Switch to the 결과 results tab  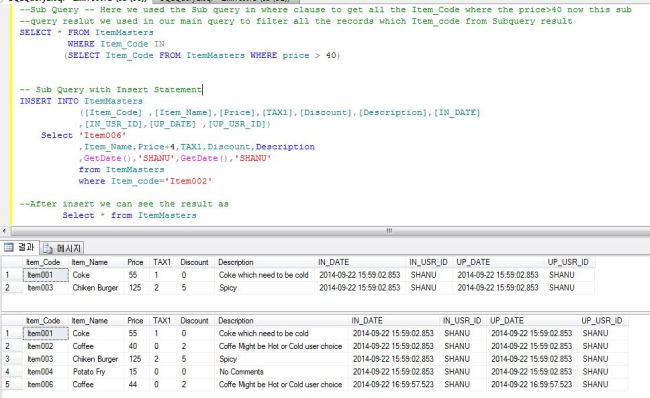pyautogui.click(x=19, y=248)
